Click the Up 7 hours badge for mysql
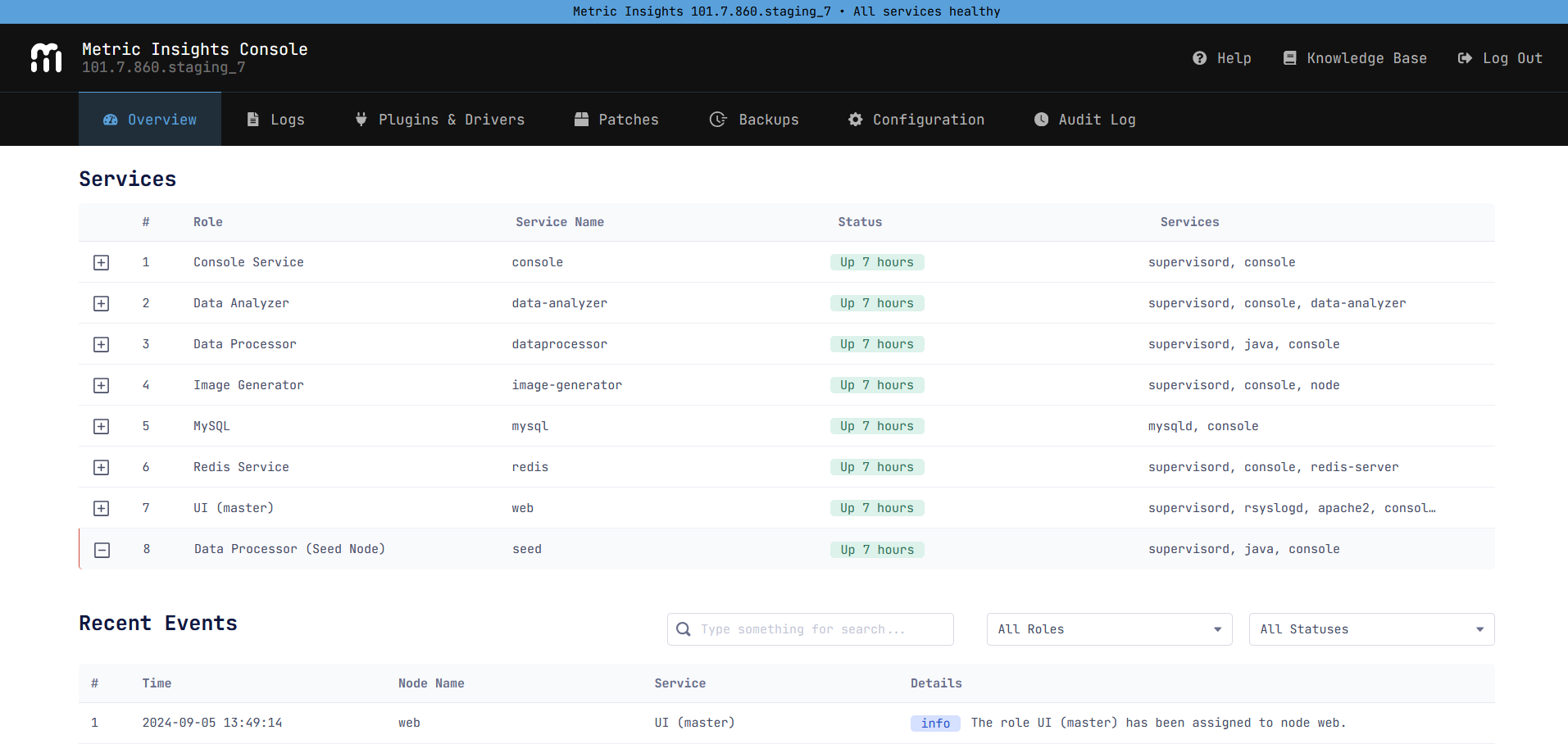1568x744 pixels. click(x=877, y=426)
